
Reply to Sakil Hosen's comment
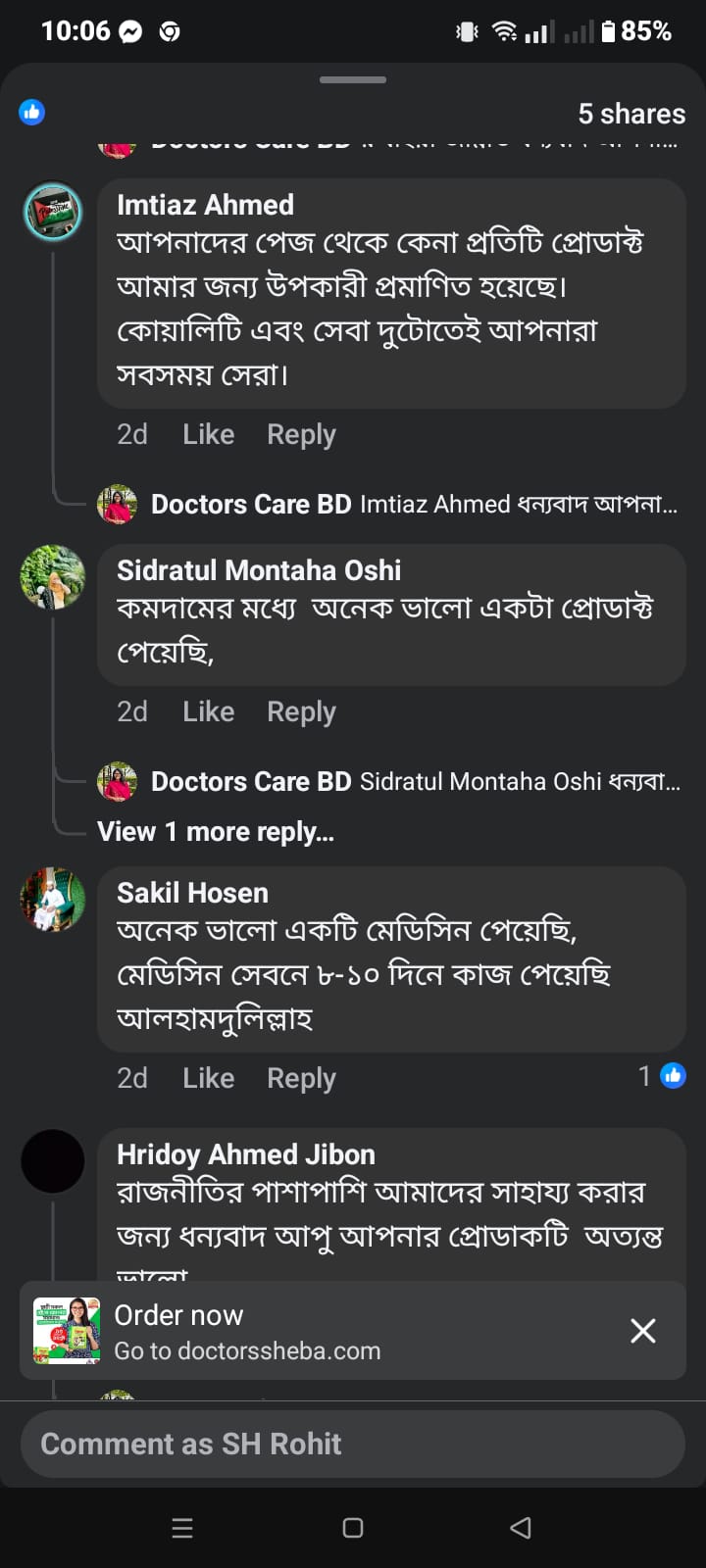pyautogui.click(x=301, y=1078)
